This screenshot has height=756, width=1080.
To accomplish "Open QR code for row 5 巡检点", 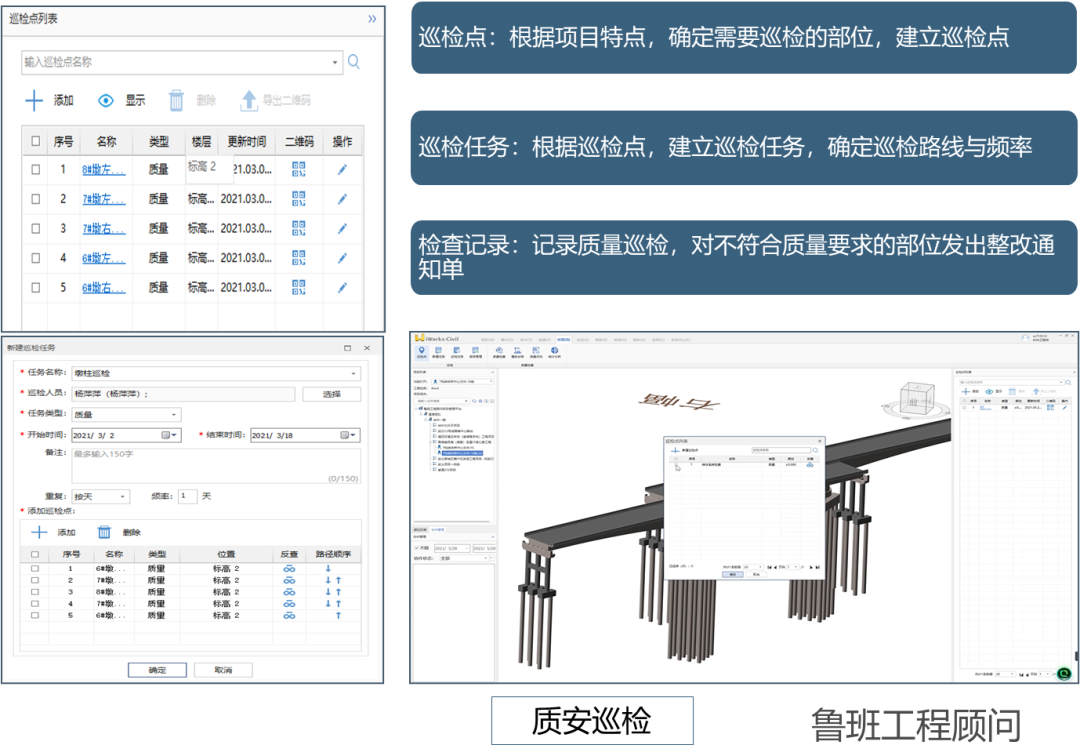I will coord(298,287).
